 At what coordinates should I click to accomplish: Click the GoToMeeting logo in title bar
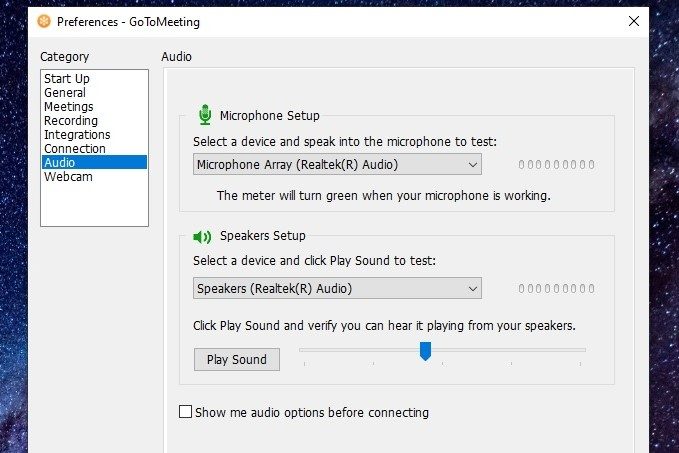point(44,21)
